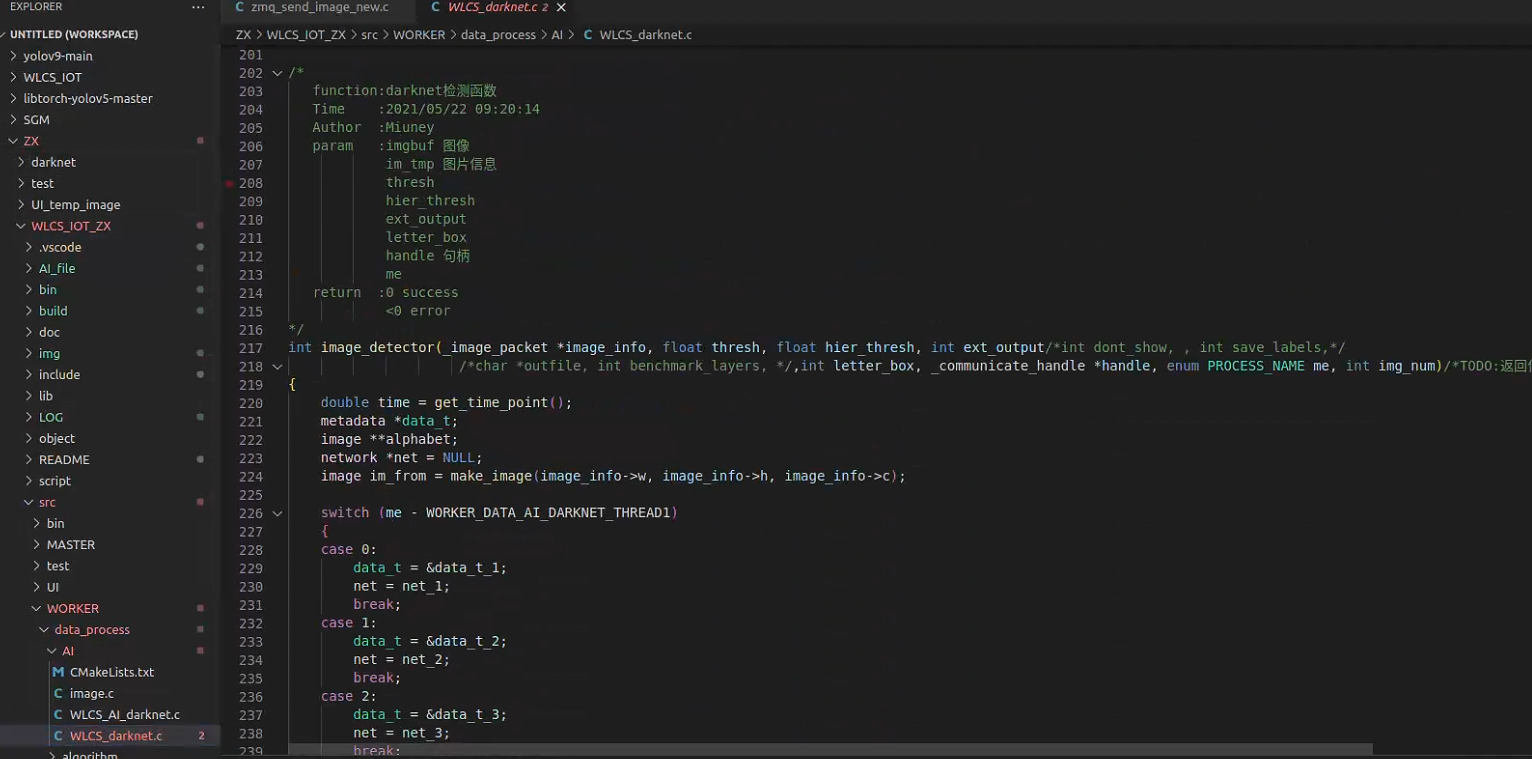
Task: Click C icon beside WLCS_AI_darknet.c
Action: [x=58, y=714]
